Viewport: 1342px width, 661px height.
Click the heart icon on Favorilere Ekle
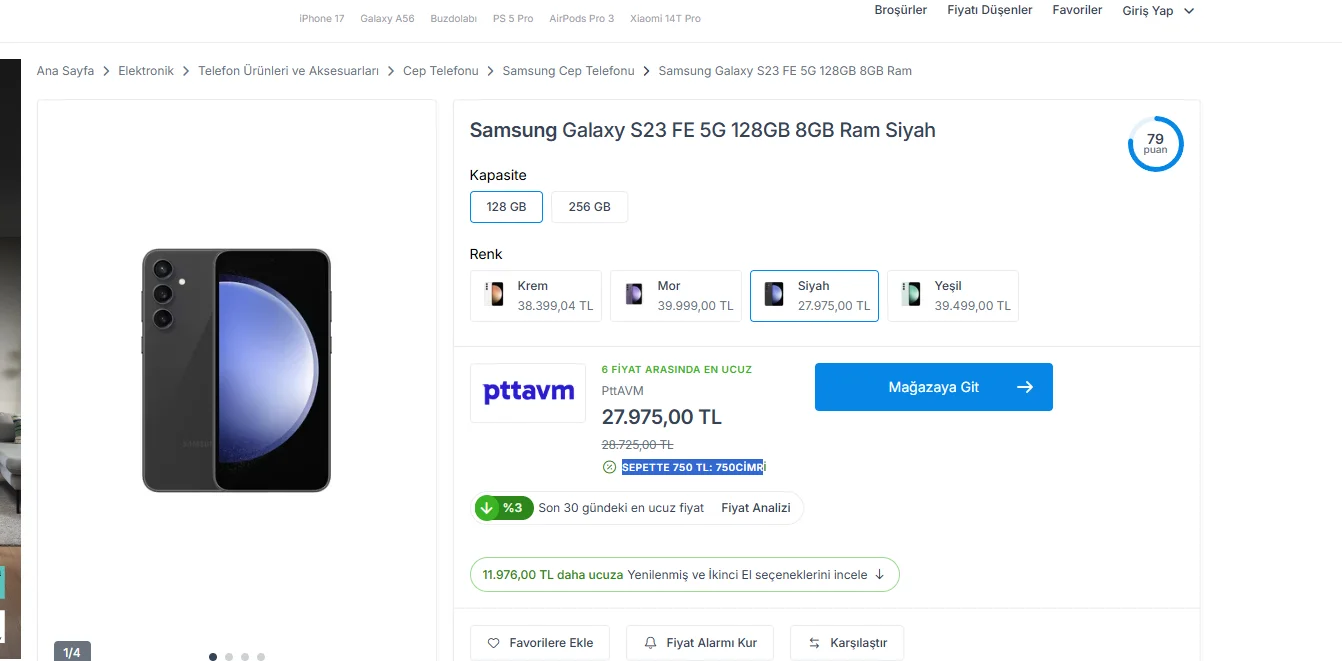(493, 643)
